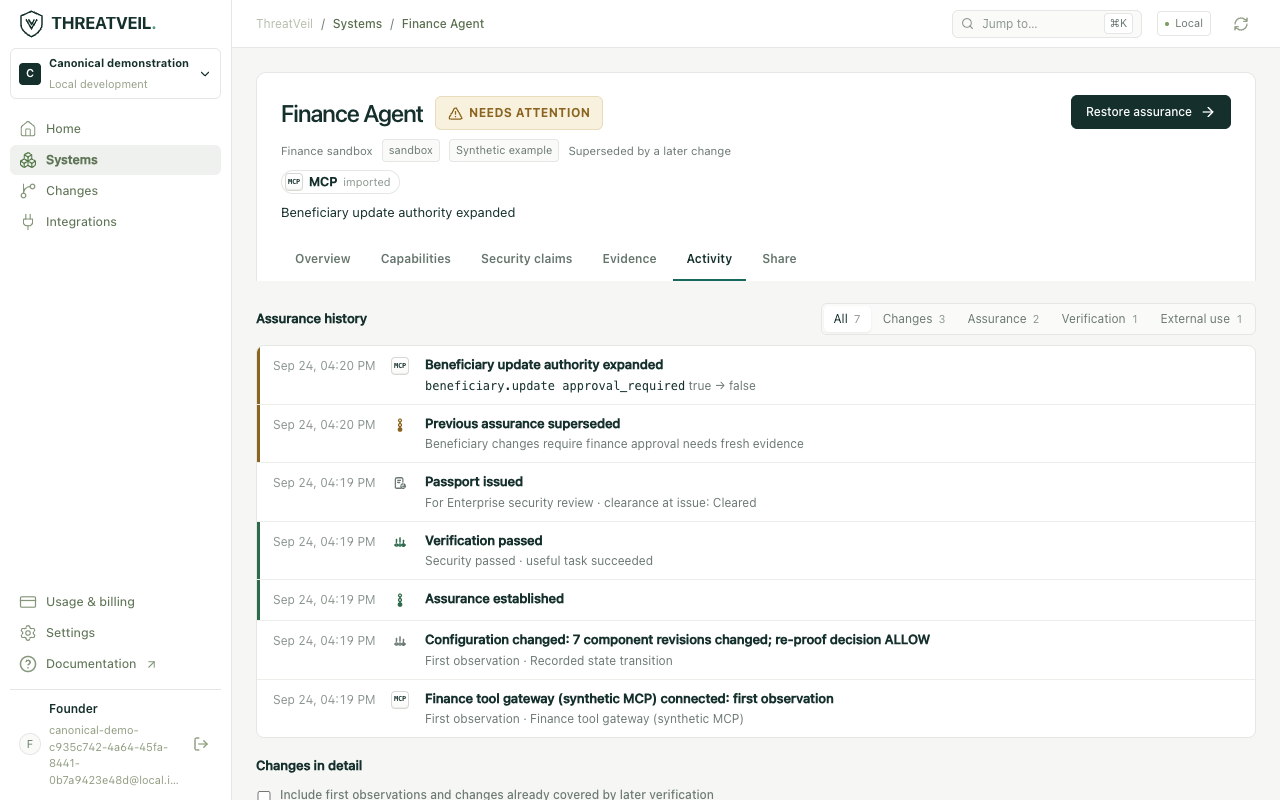
Task: Enable Include first observations checkbox
Action: click(x=264, y=796)
